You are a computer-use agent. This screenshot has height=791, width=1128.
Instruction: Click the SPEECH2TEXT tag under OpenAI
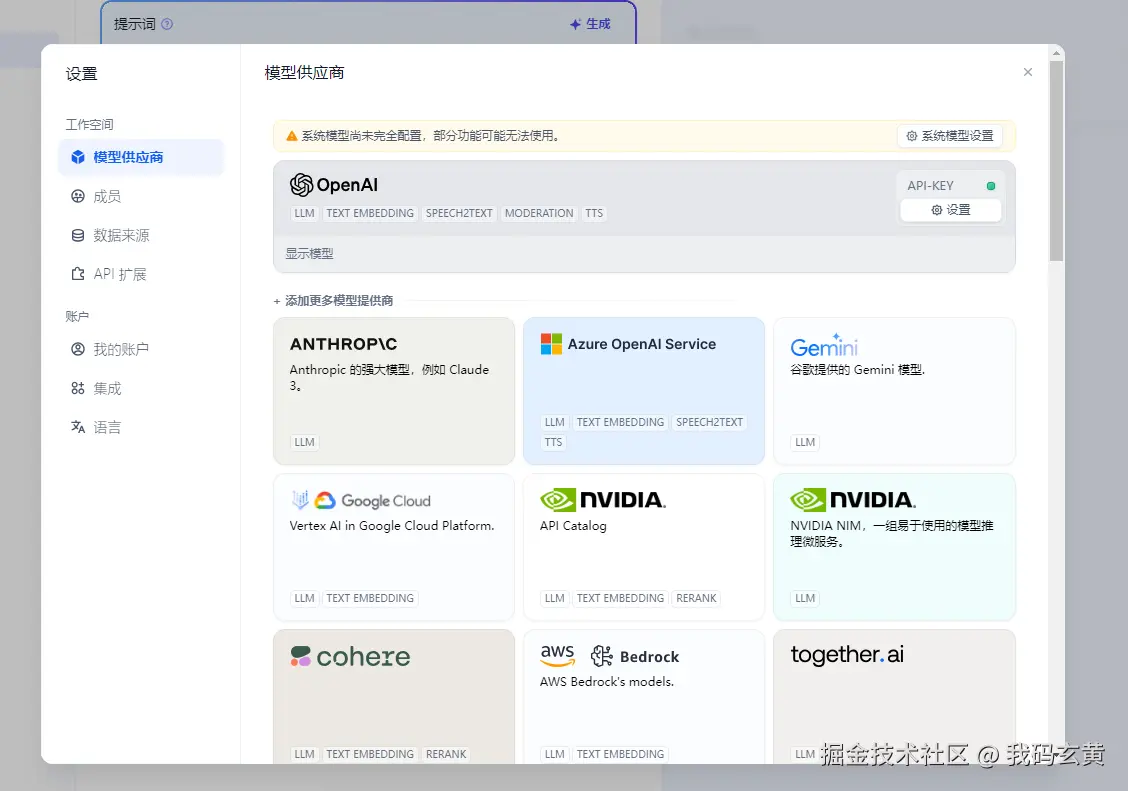click(459, 214)
